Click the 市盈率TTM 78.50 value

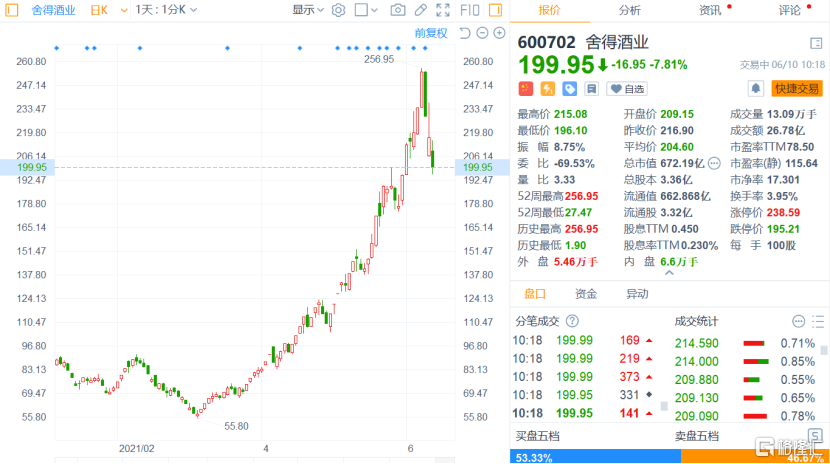click(x=800, y=147)
